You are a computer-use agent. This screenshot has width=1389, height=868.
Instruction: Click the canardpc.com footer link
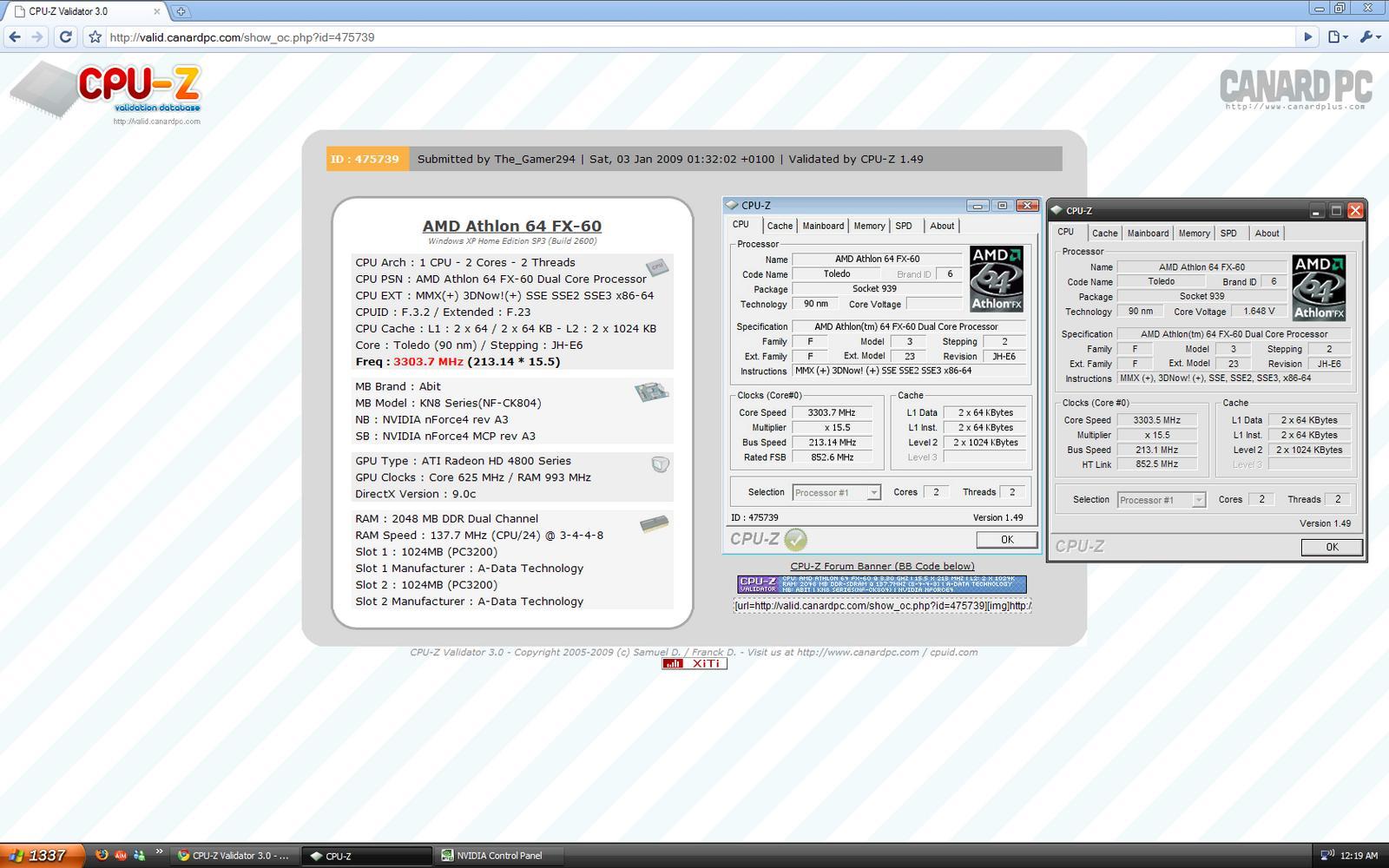858,653
